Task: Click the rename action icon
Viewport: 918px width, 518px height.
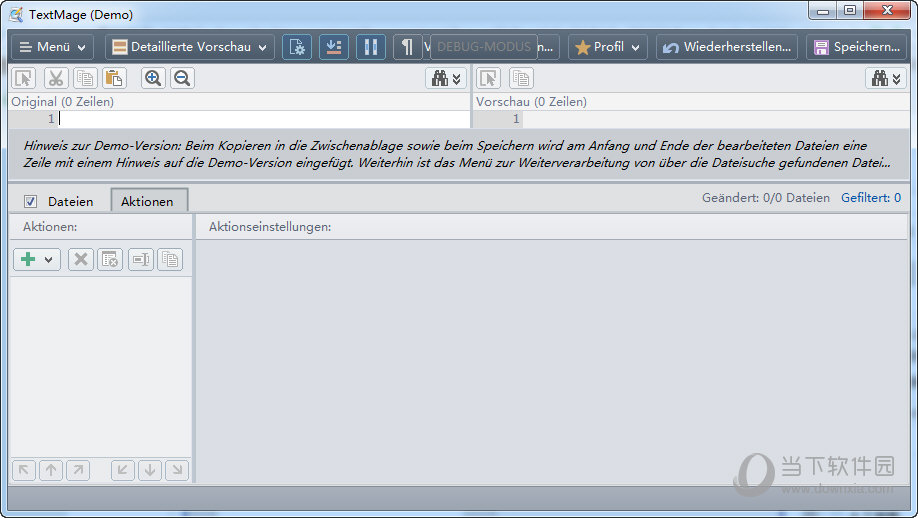Action: 141,259
